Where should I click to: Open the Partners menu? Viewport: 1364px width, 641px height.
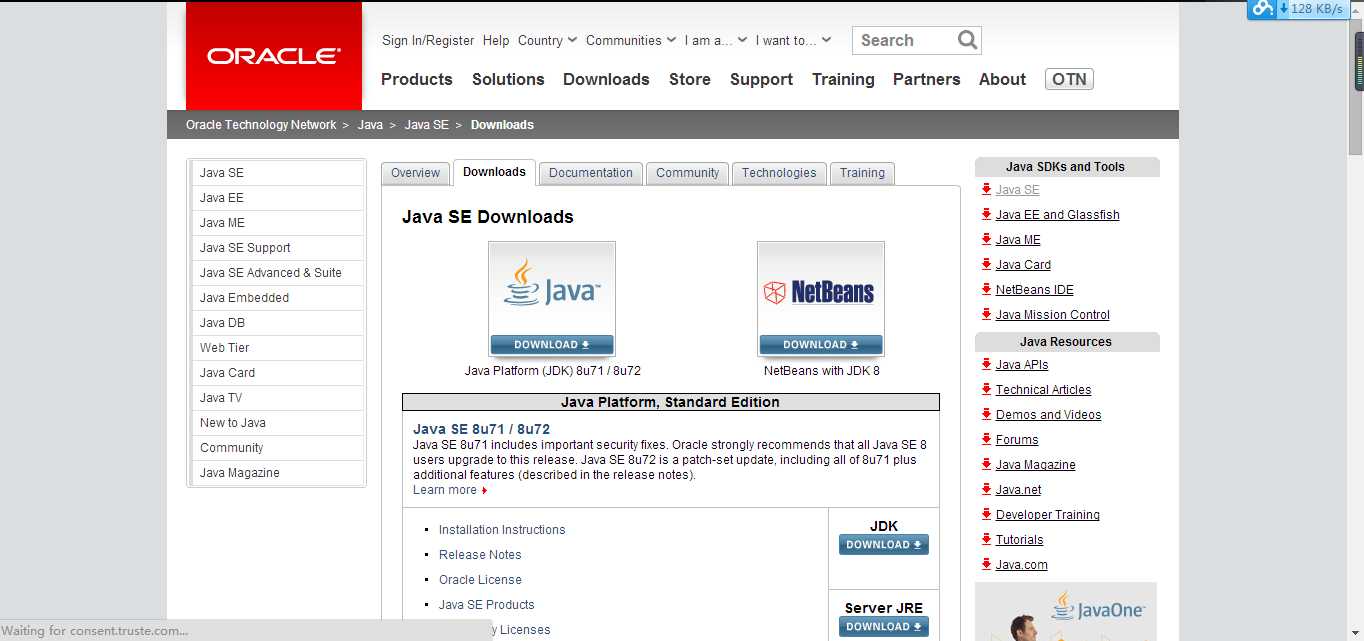click(x=926, y=79)
